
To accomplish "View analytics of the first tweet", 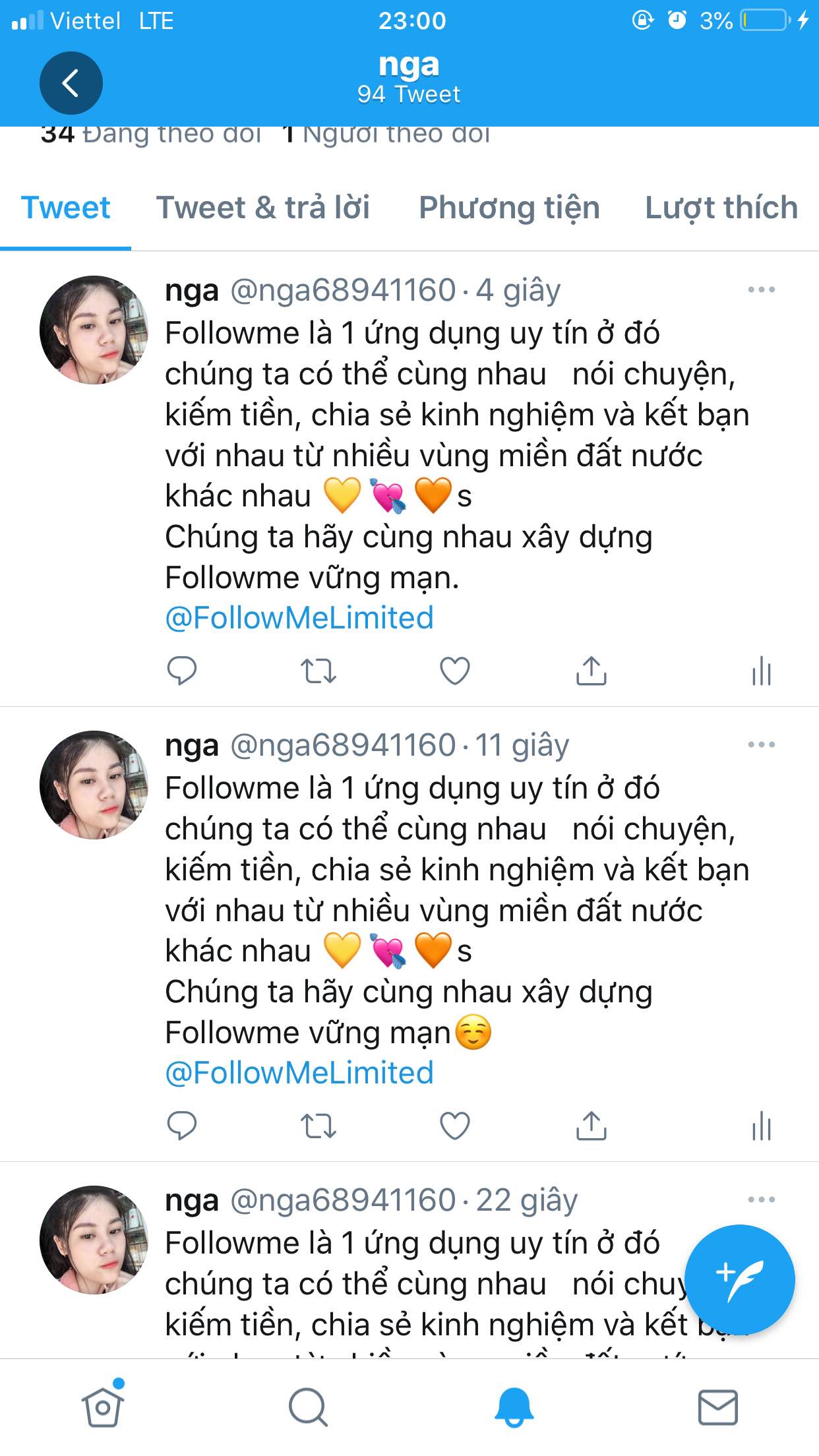I will click(762, 671).
